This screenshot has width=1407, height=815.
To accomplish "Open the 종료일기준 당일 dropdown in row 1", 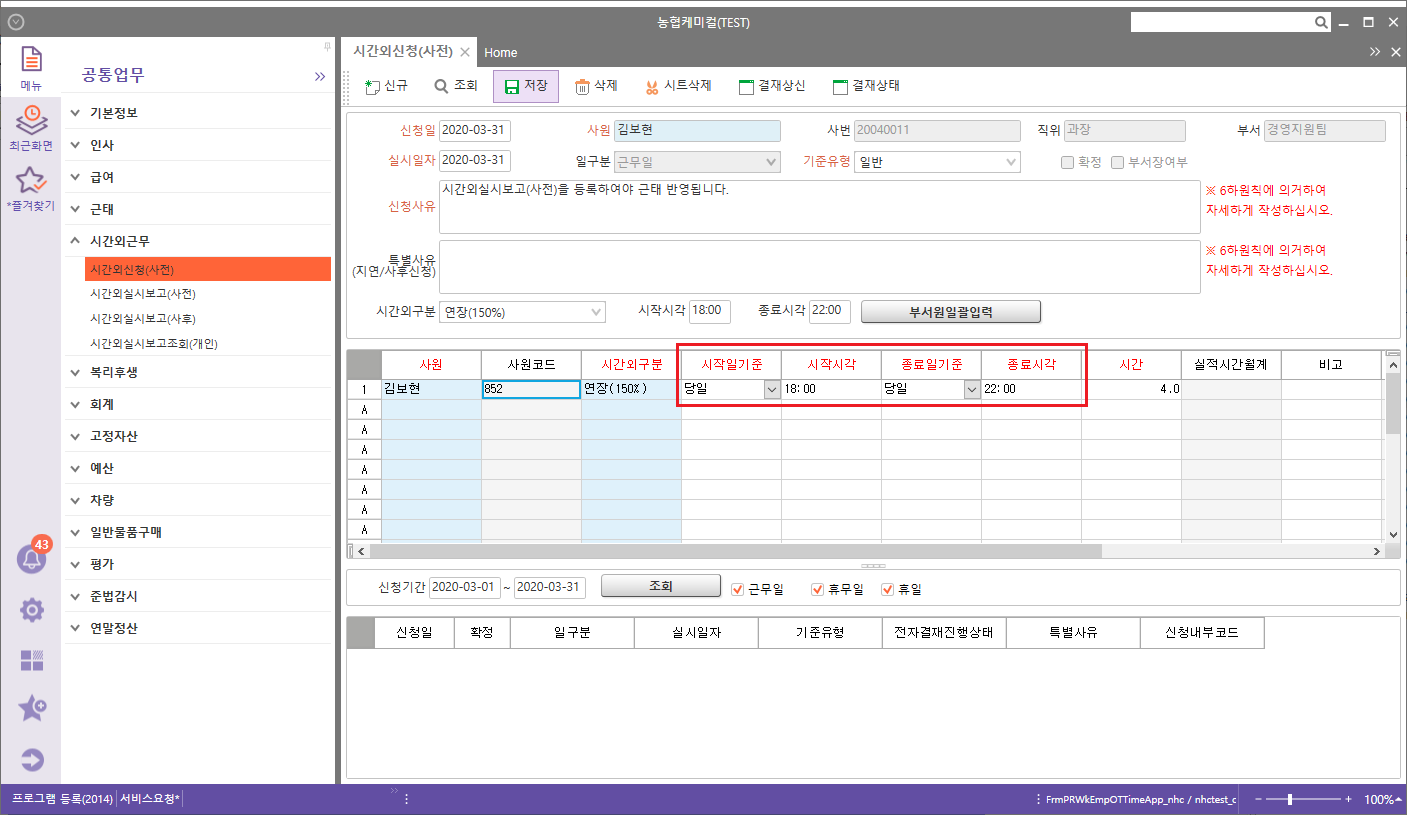I will (x=972, y=390).
